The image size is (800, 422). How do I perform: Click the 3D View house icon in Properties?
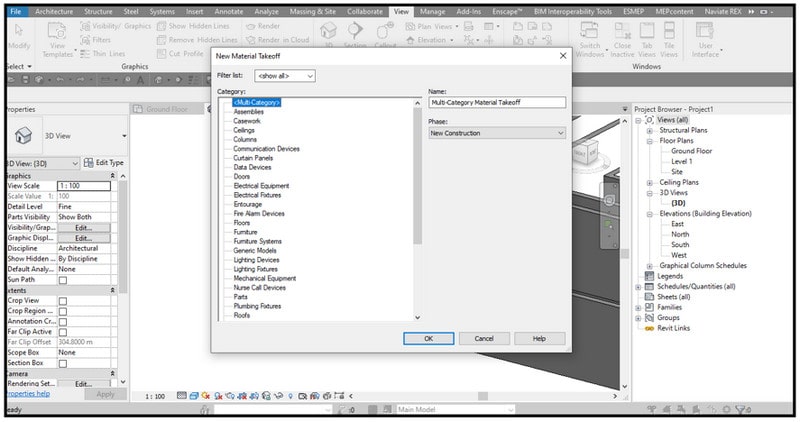23,136
